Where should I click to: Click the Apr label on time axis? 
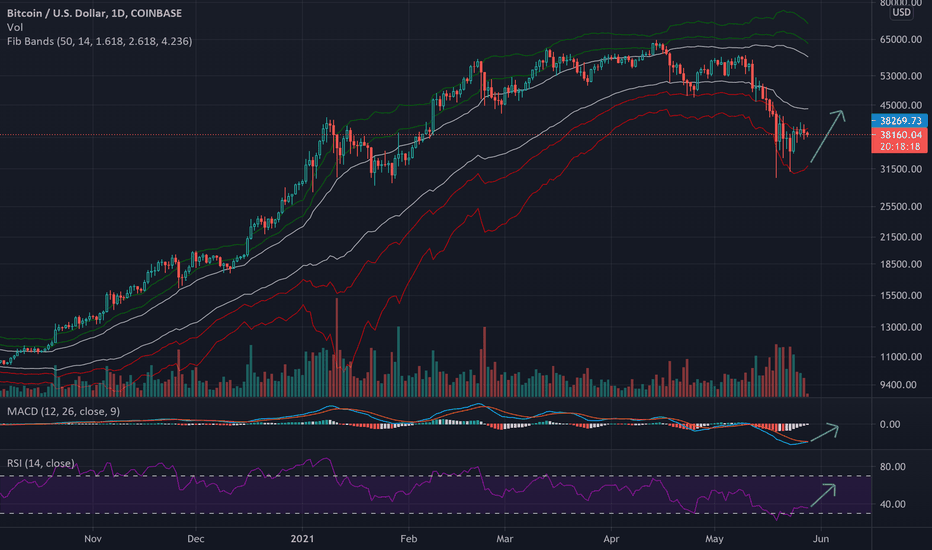pos(611,539)
